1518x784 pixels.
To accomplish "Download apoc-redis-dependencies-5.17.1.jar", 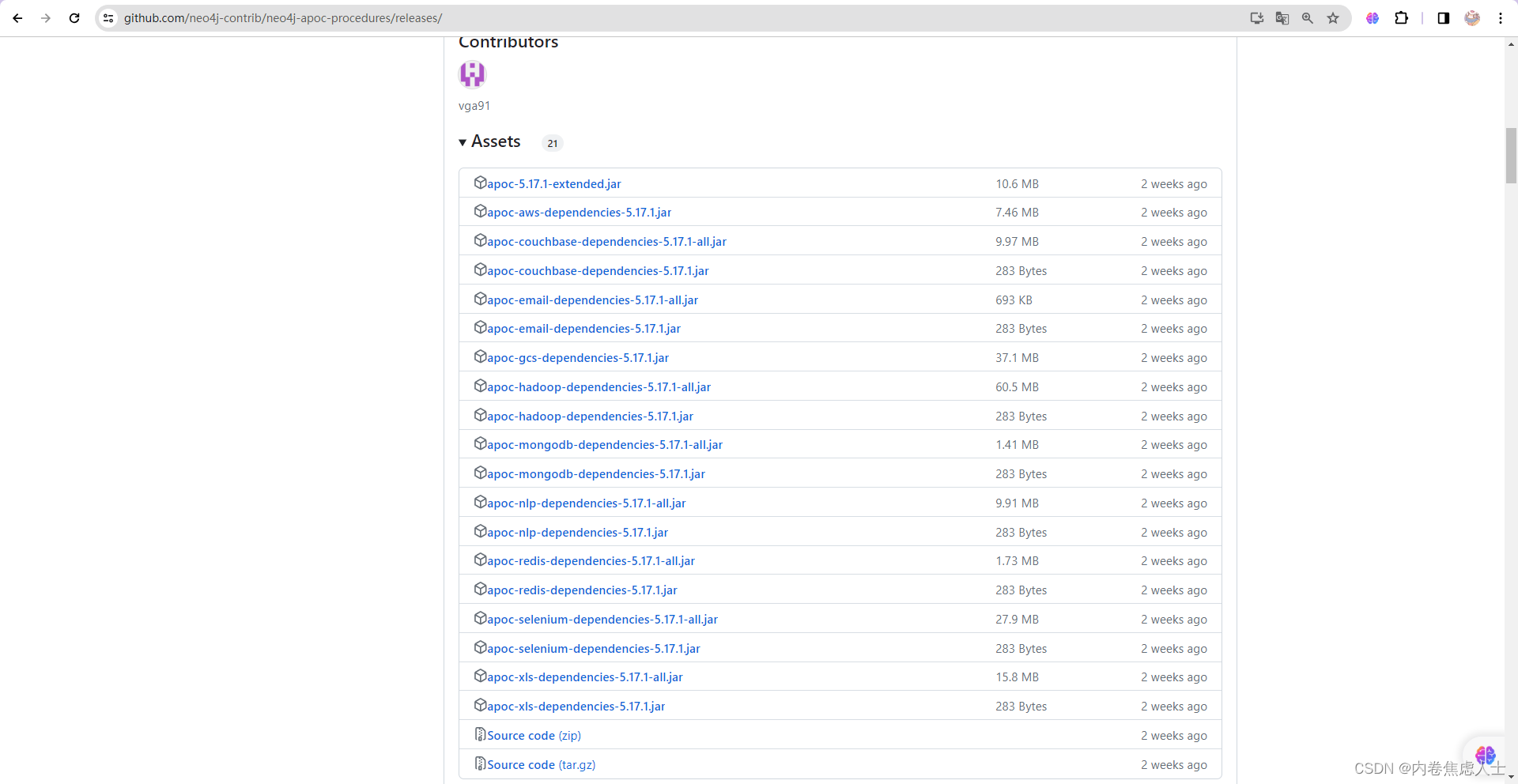I will click(x=582, y=590).
